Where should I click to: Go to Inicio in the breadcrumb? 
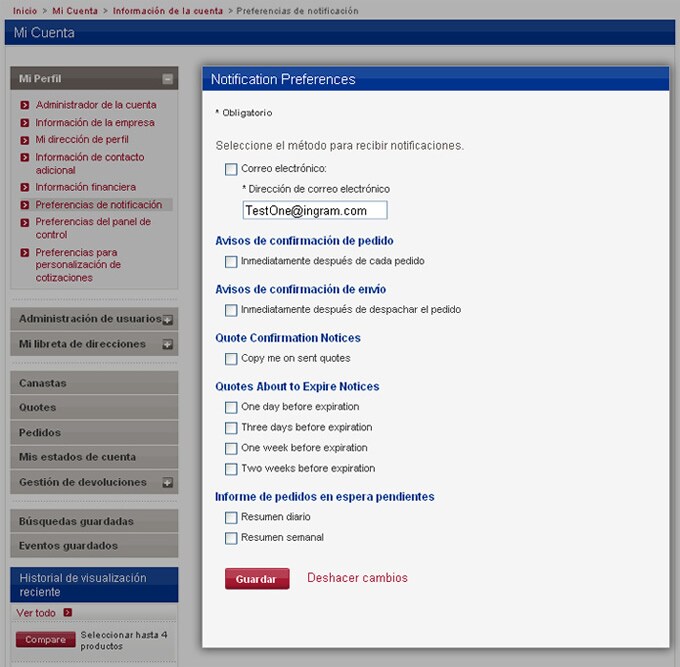25,11
